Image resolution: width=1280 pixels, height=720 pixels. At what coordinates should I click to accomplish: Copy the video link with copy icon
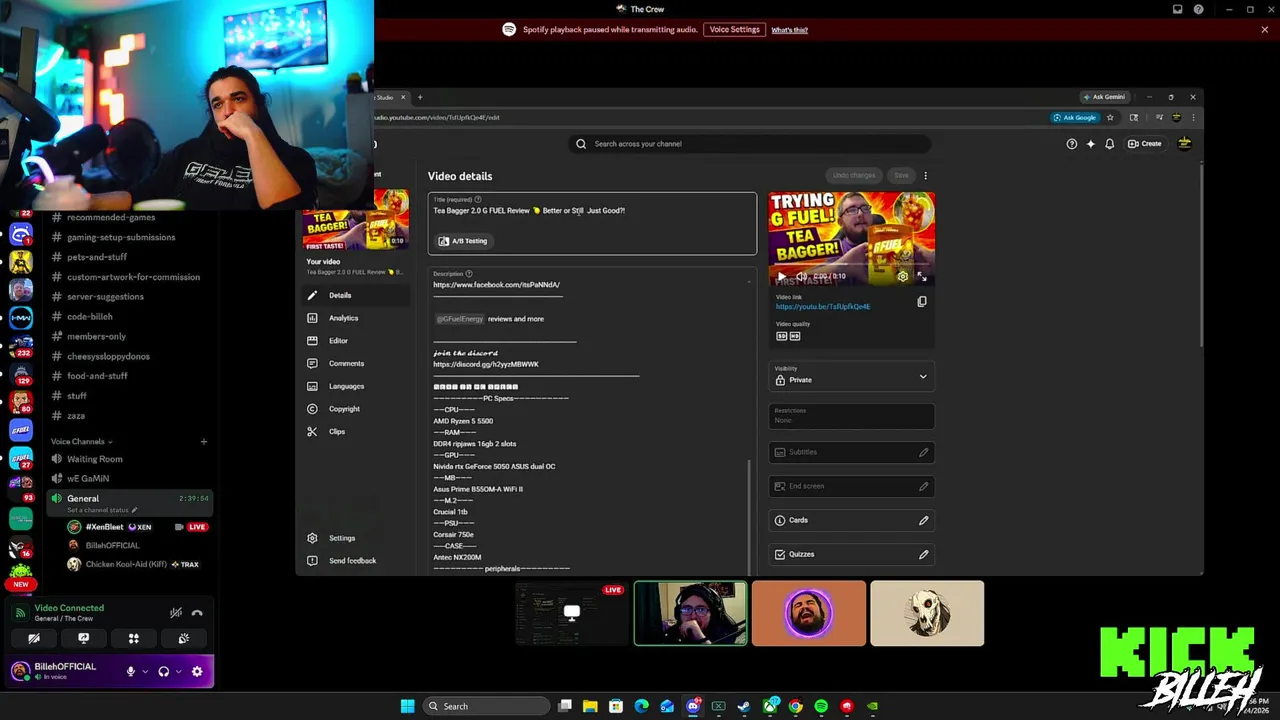[922, 301]
